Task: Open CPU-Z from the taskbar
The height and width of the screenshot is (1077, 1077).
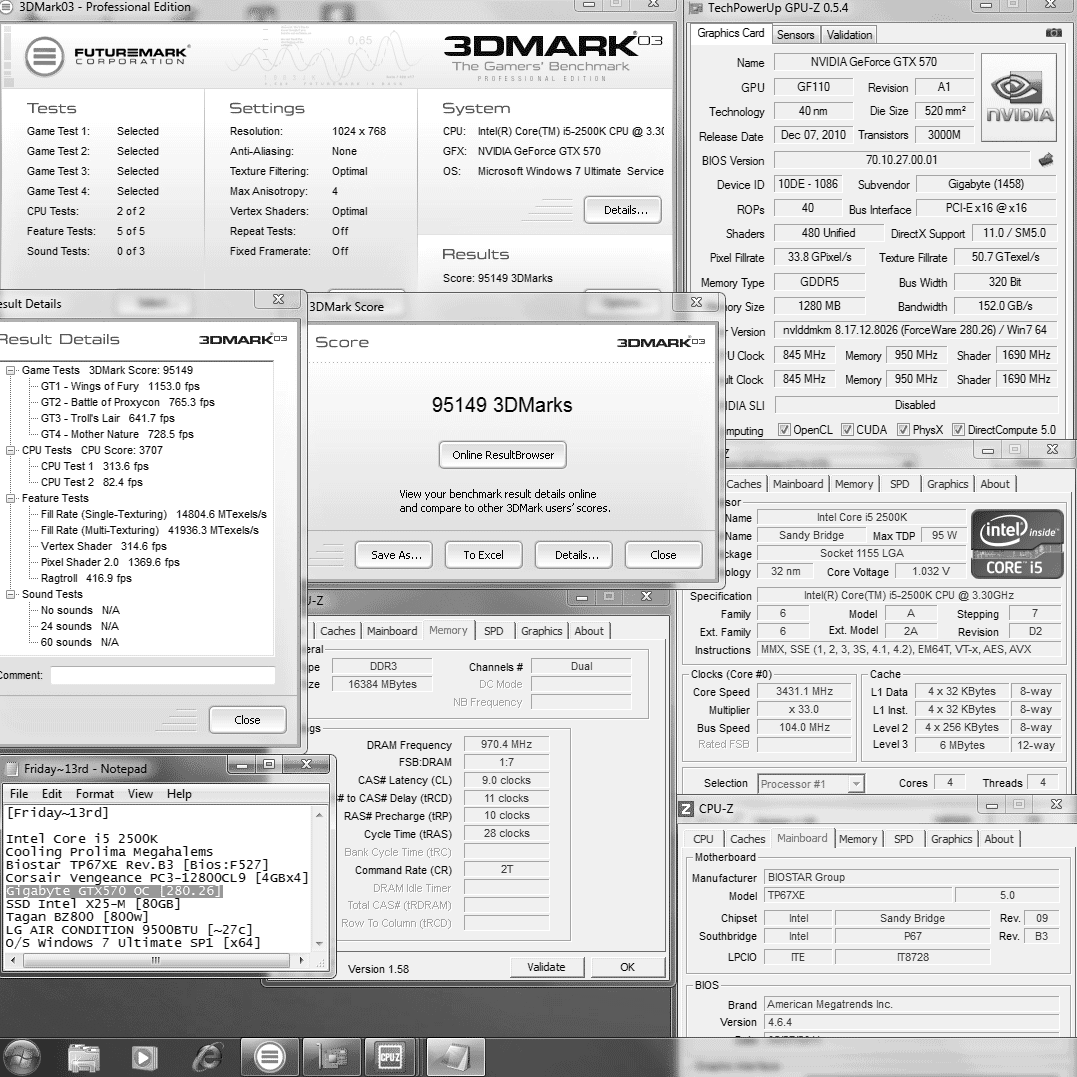Action: coord(389,1056)
